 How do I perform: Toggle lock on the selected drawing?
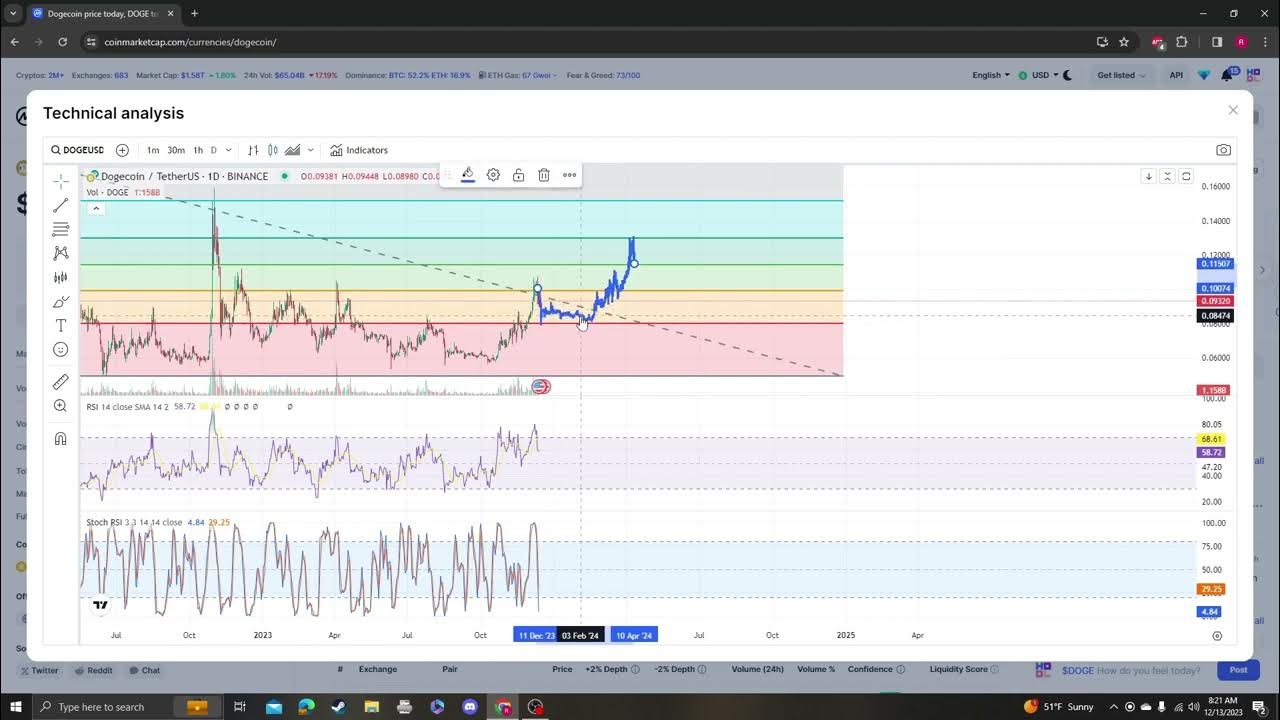pos(518,175)
